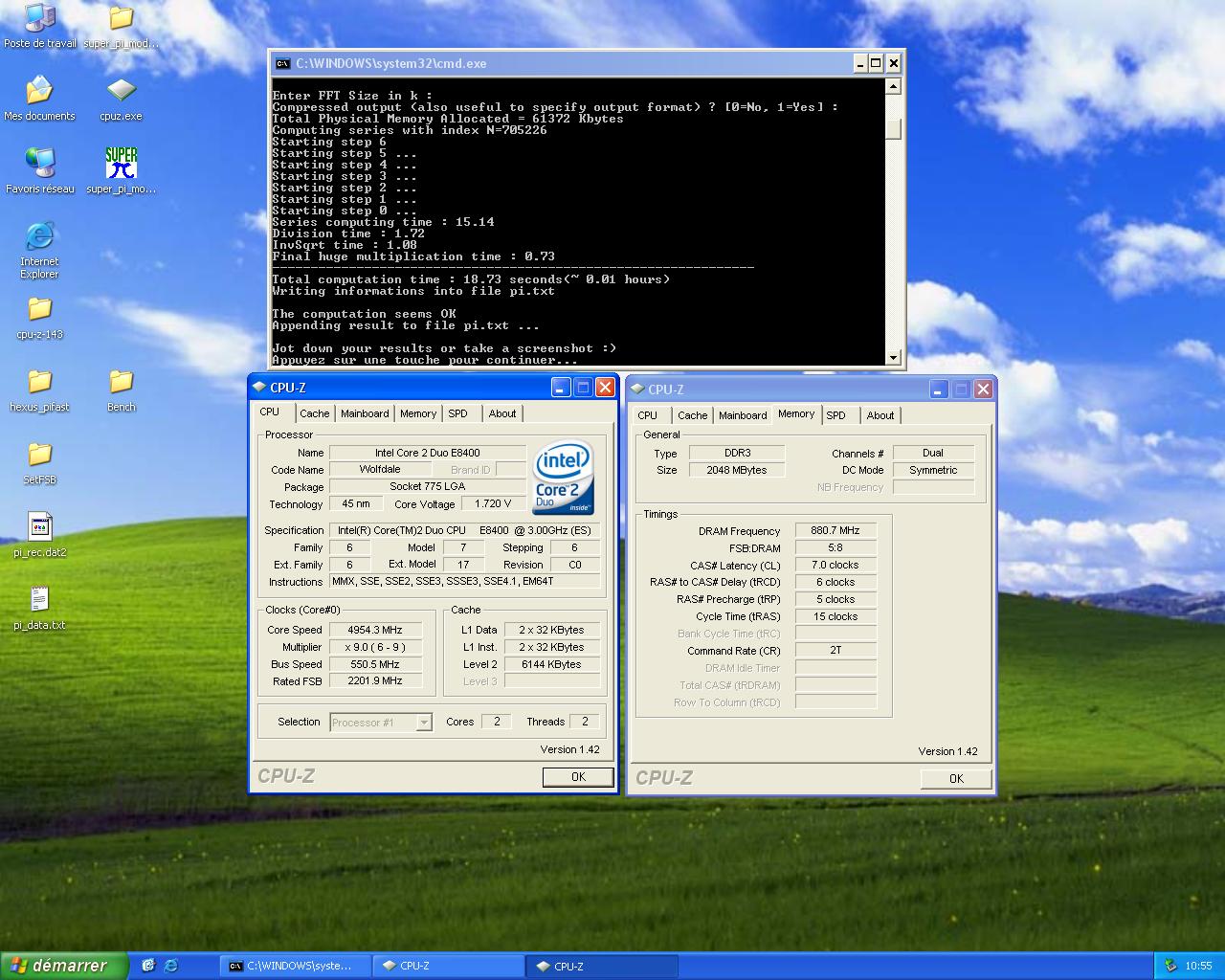Click the FSB:DRAM 5:8 value
1225x980 pixels.
[x=835, y=547]
